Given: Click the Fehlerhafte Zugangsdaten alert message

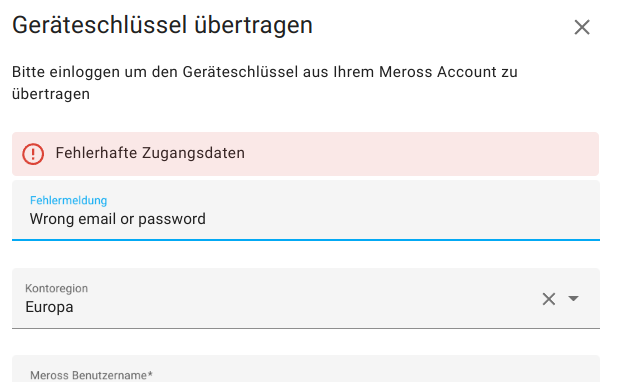Looking at the screenshot, I should pyautogui.click(x=150, y=153).
